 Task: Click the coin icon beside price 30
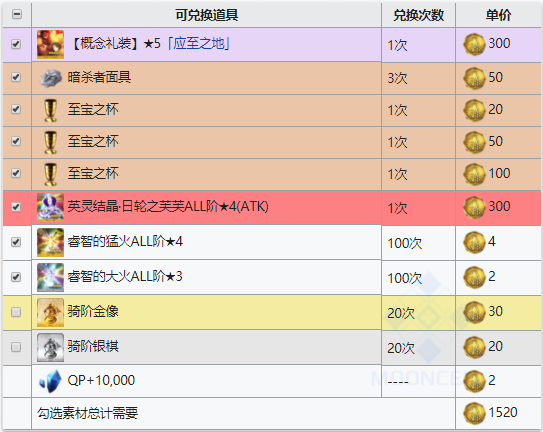coord(474,312)
